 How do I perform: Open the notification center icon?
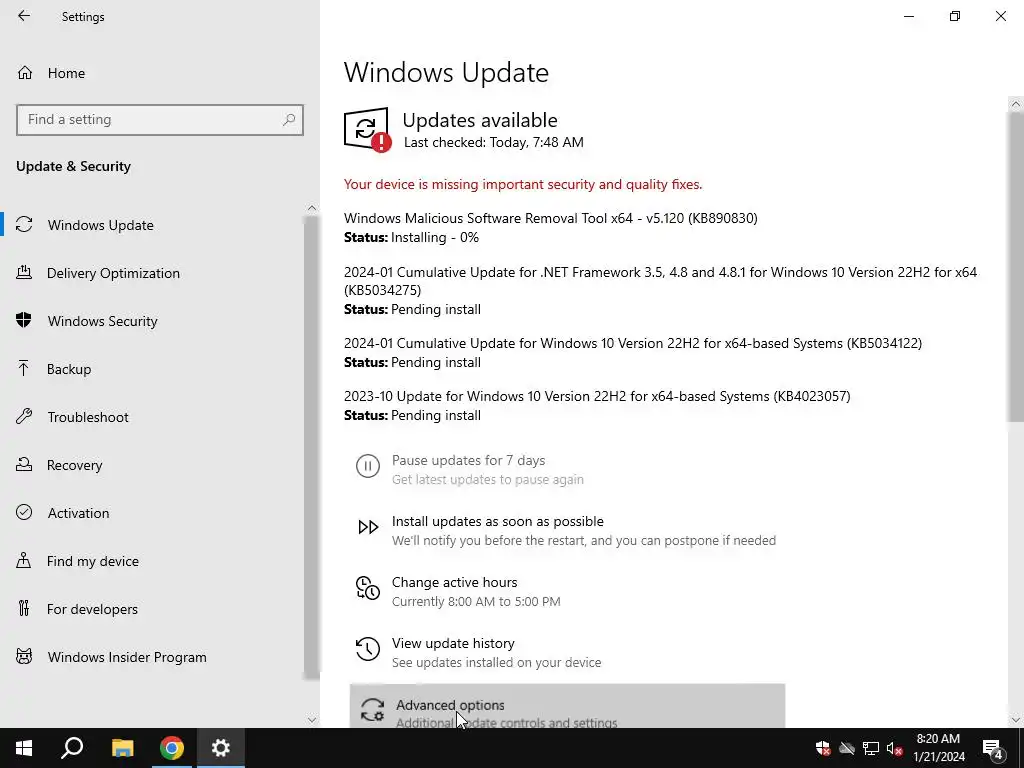993,748
